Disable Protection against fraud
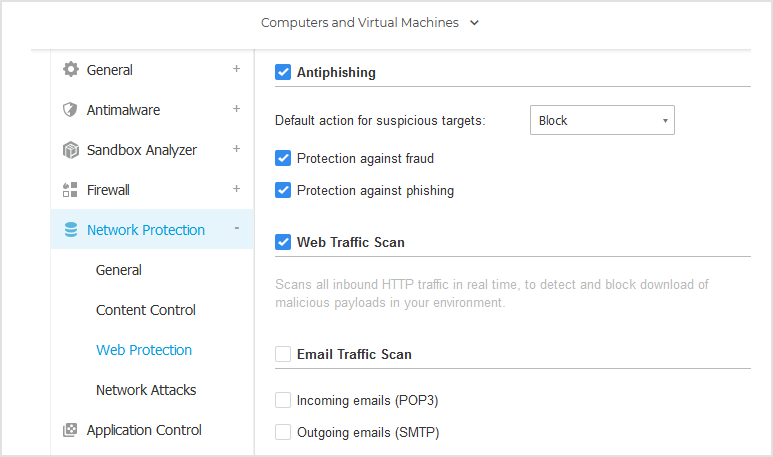The width and height of the screenshot is (773, 457). pyautogui.click(x=283, y=158)
